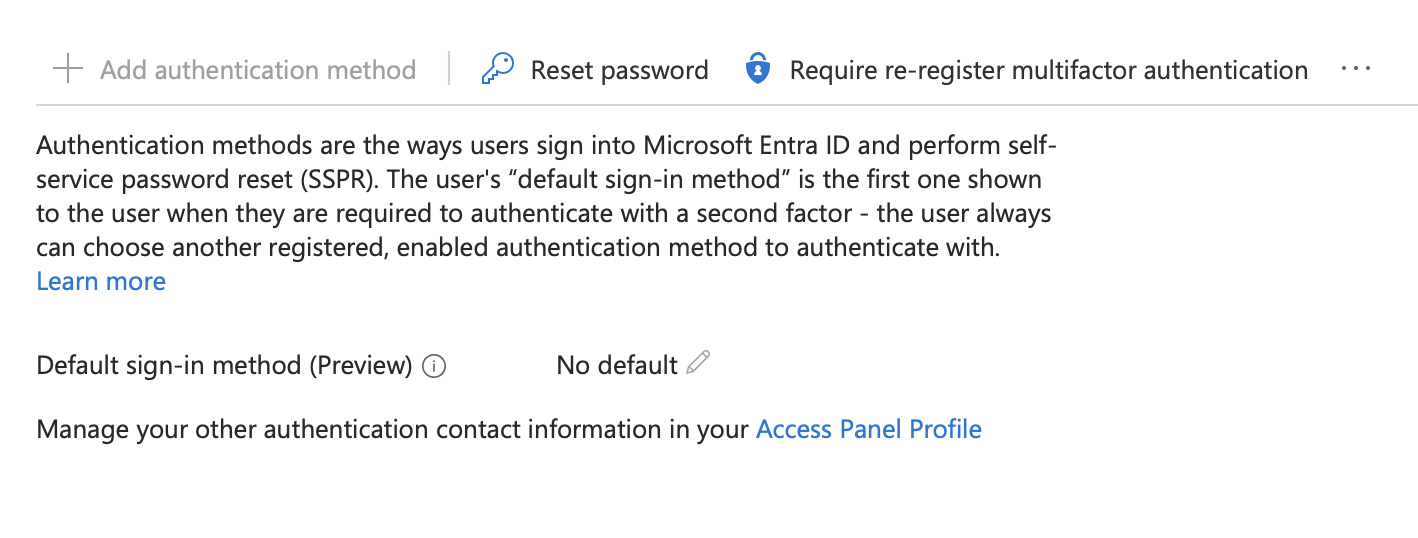The height and width of the screenshot is (538, 1418).
Task: Click the No default value text
Action: [616, 366]
